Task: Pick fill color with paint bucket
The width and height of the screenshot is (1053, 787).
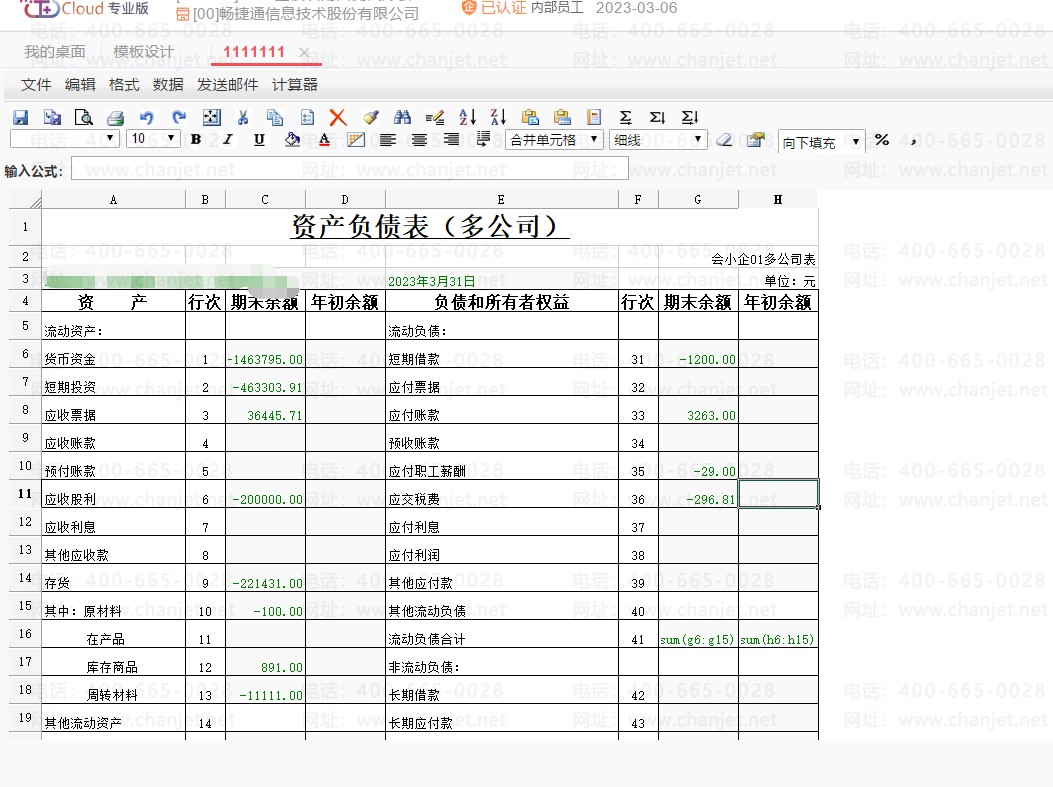Action: (x=292, y=139)
